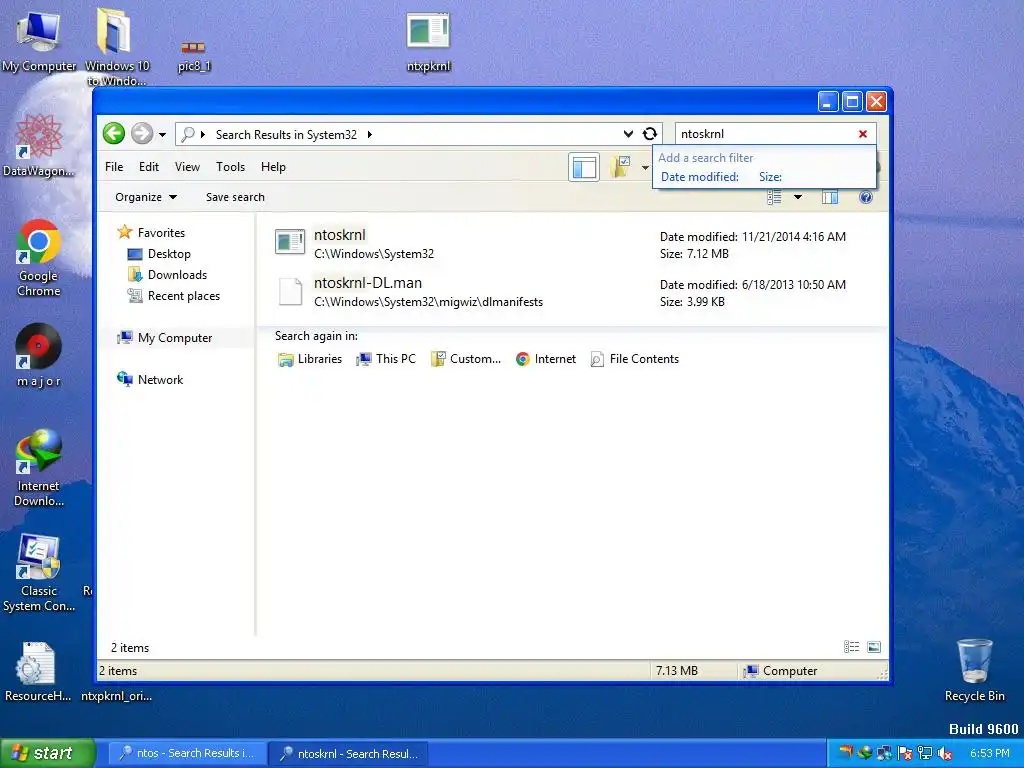The height and width of the screenshot is (768, 1024).
Task: Open the dropdown beside folder options icon
Action: click(x=645, y=168)
